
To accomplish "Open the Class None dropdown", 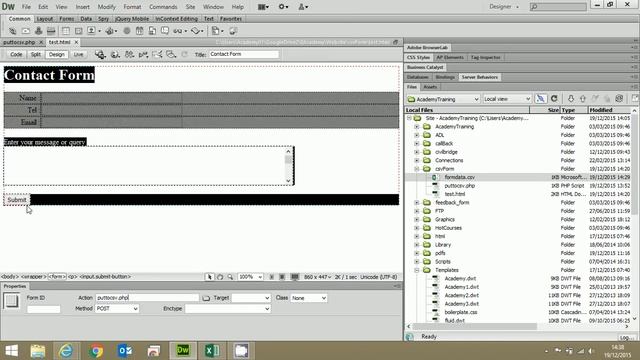I will [x=309, y=298].
